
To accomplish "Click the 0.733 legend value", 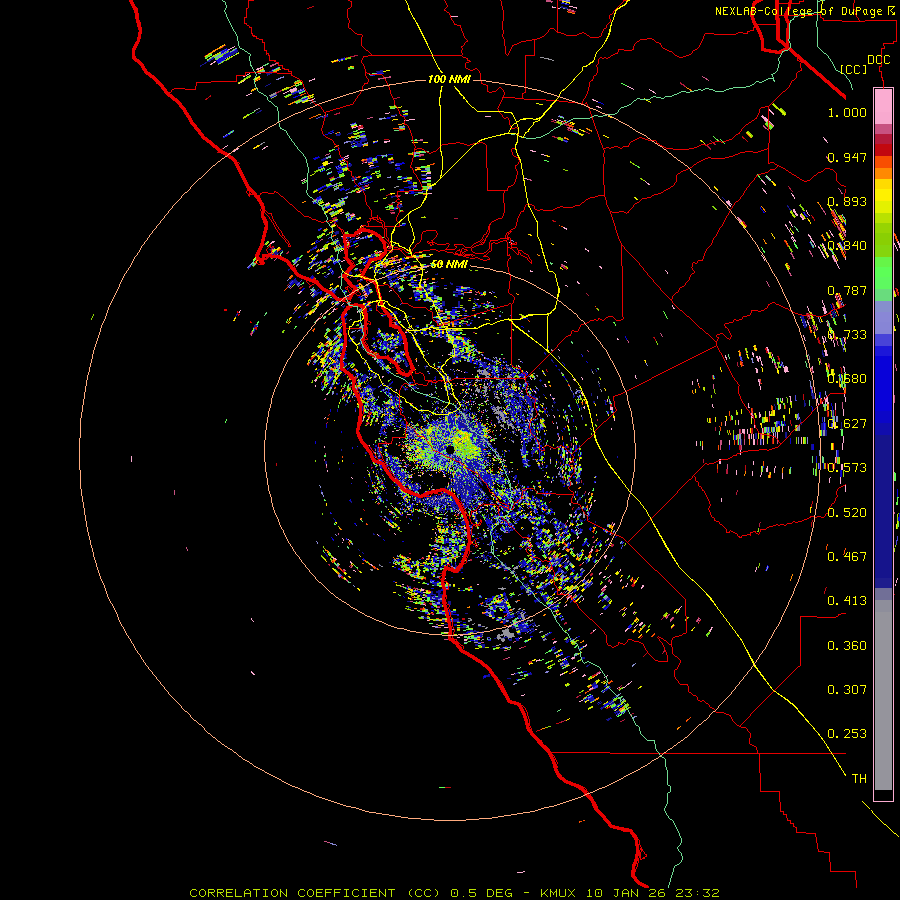I will pyautogui.click(x=847, y=335).
